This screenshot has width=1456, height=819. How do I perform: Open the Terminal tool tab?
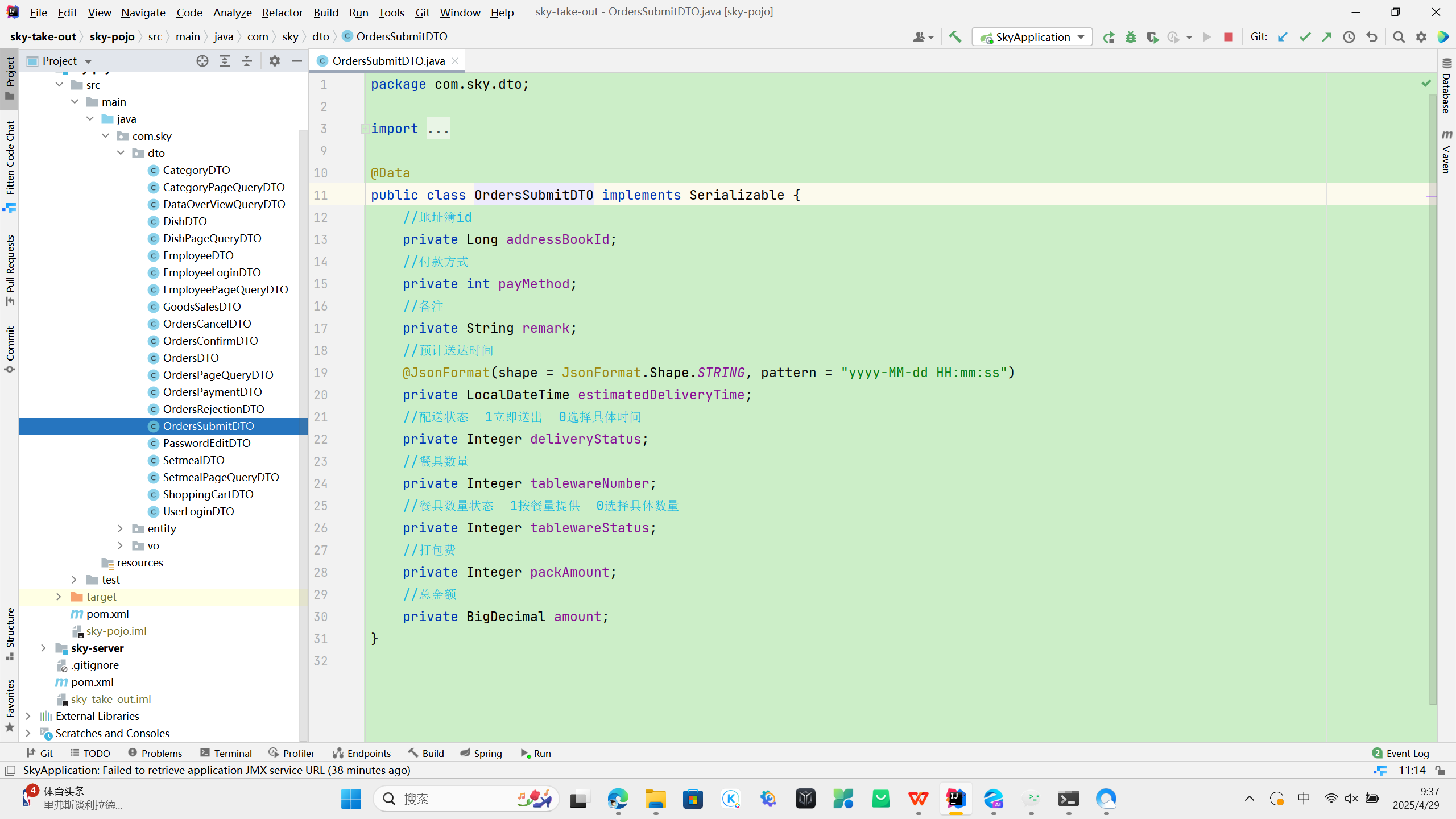coord(226,753)
